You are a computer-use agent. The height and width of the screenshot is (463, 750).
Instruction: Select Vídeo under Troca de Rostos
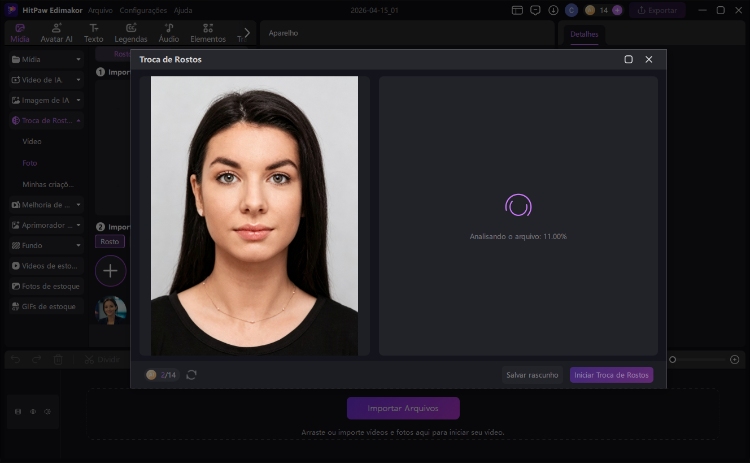click(x=32, y=142)
